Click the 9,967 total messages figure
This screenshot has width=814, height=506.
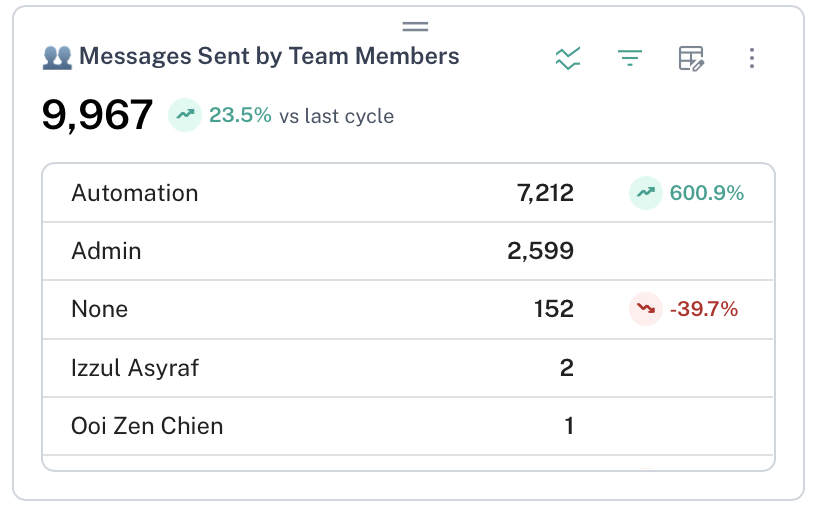[x=97, y=115]
